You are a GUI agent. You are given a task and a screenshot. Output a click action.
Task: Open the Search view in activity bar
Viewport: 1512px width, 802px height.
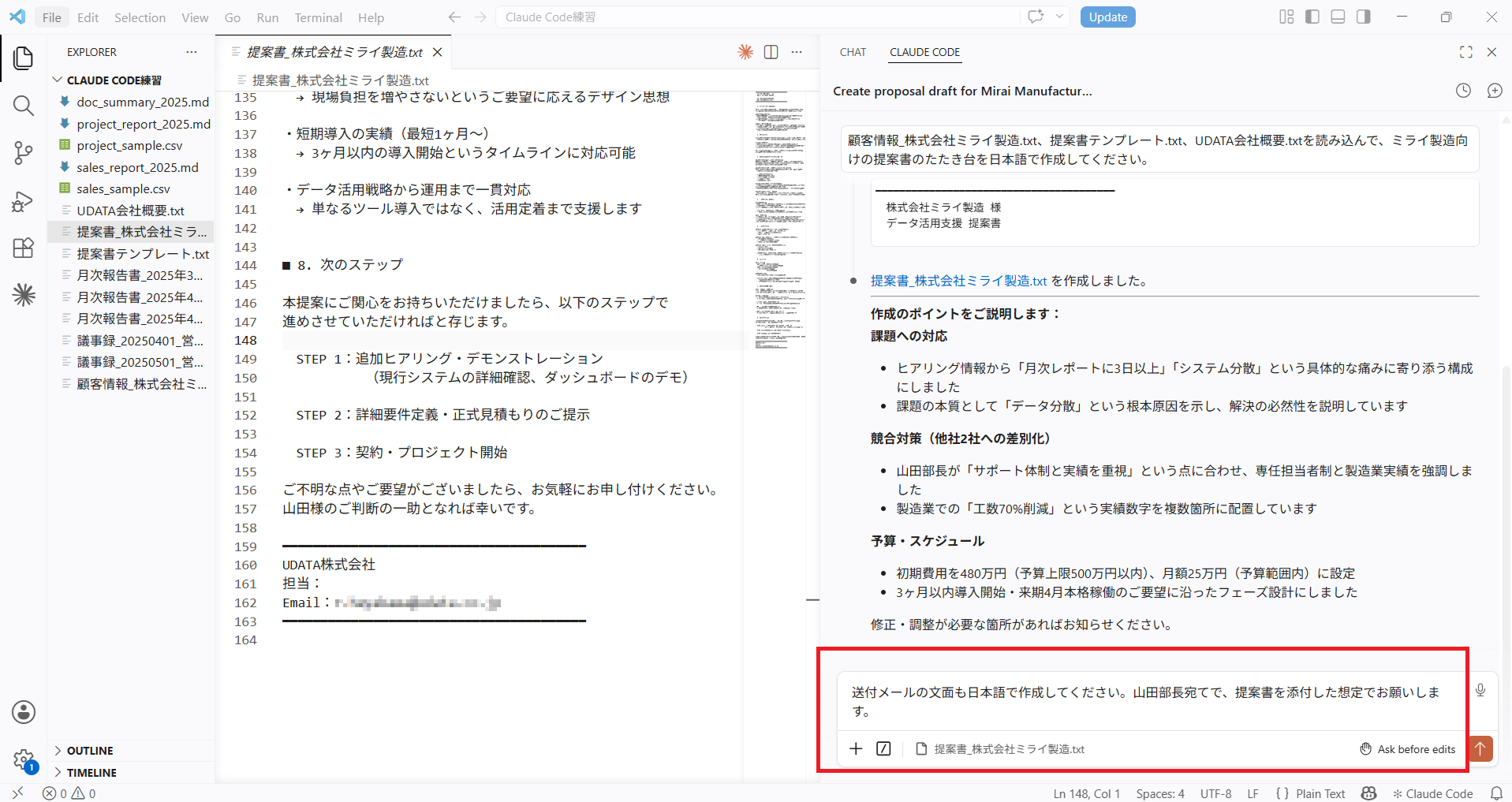(24, 105)
